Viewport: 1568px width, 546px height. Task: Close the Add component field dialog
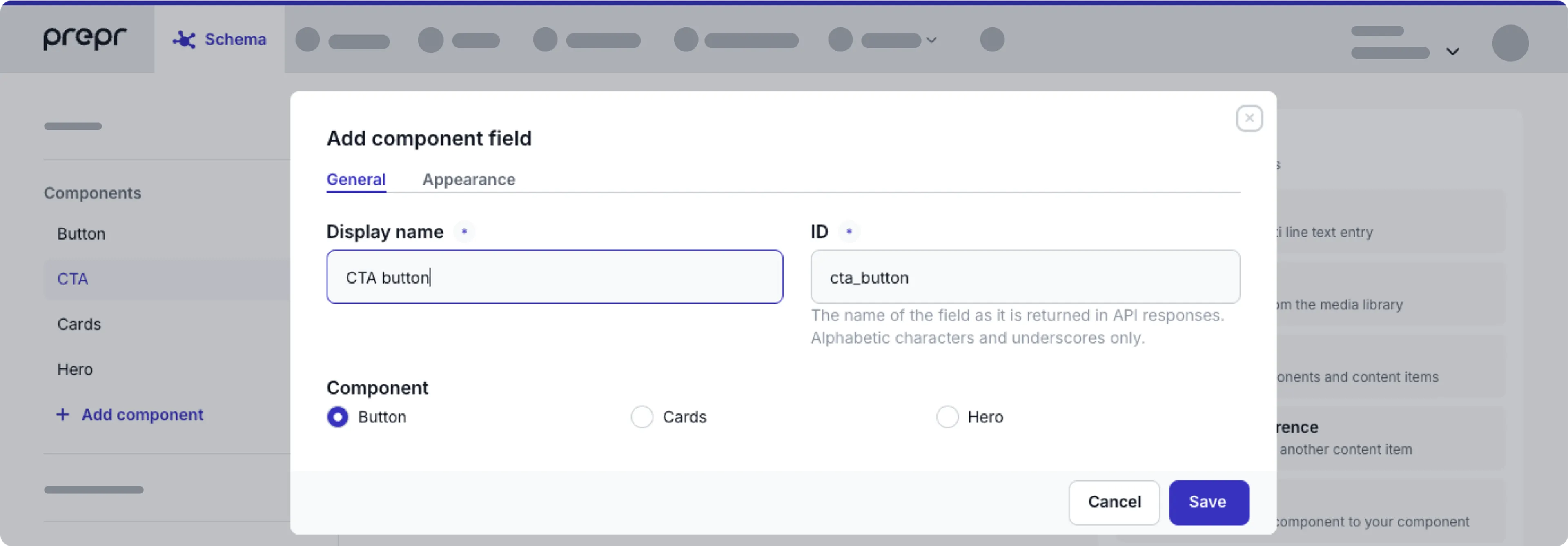tap(1249, 119)
